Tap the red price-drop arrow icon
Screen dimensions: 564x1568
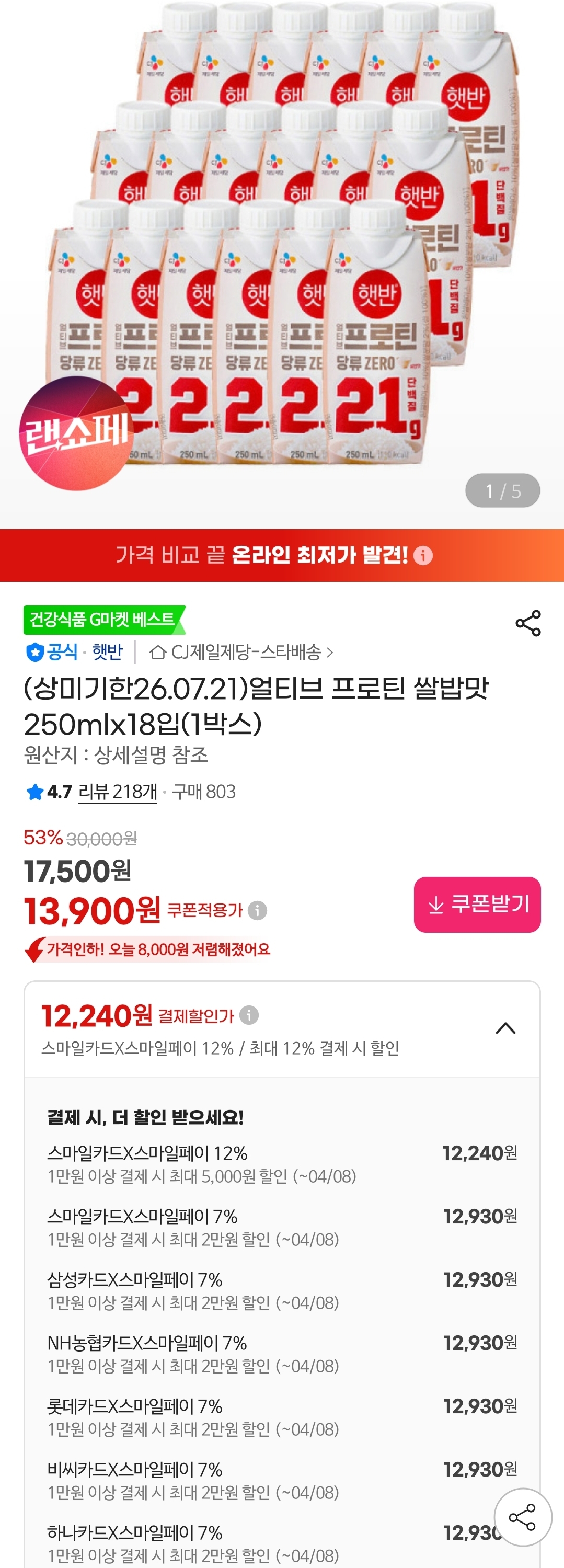point(34,949)
